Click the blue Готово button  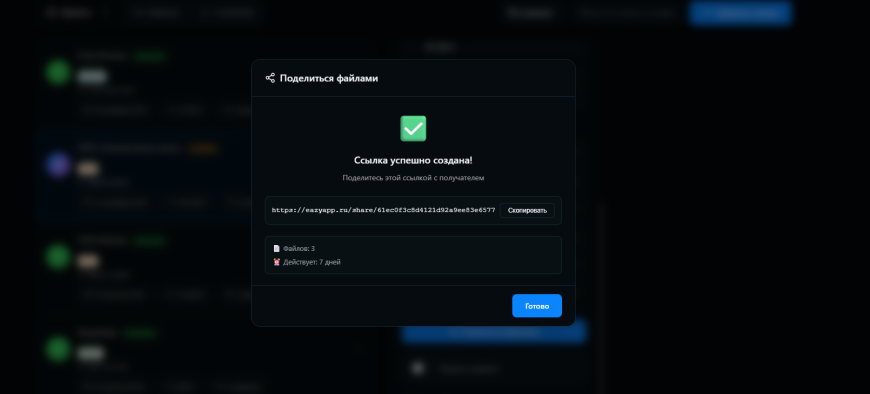click(x=537, y=306)
